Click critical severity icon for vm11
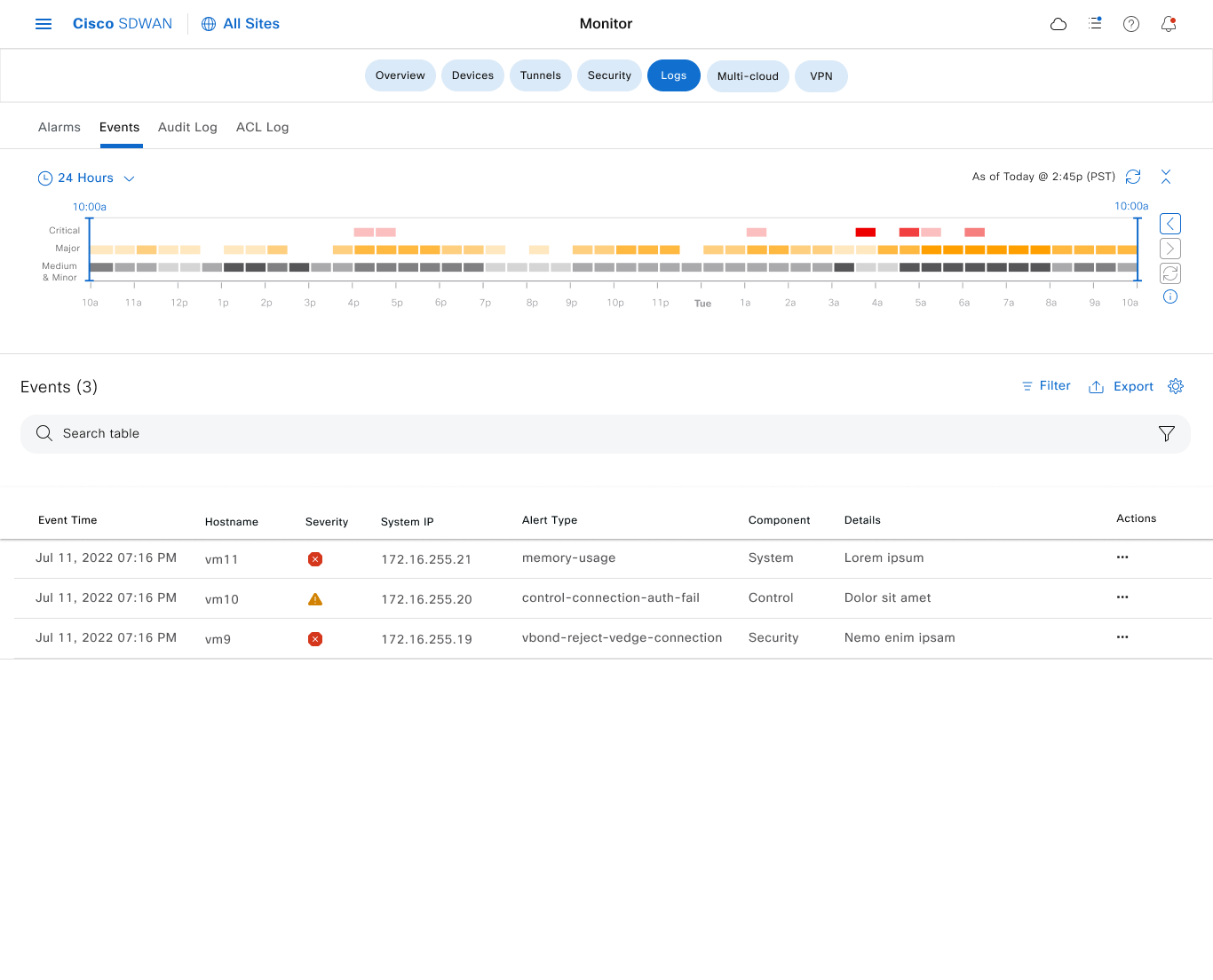 315,559
